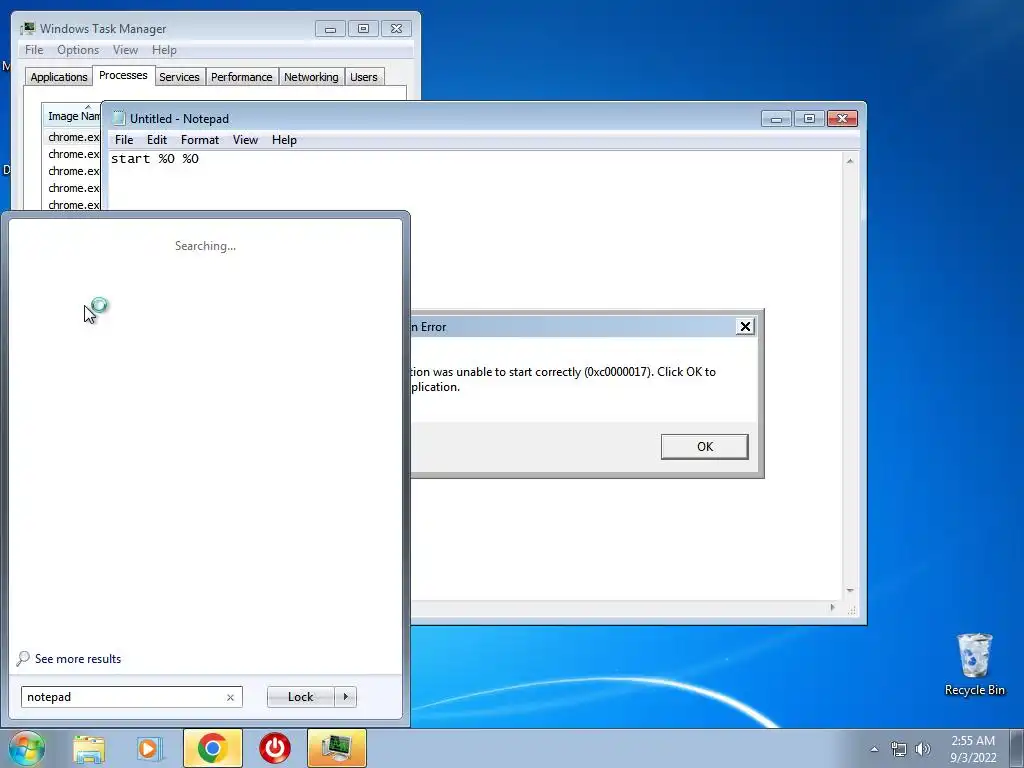Viewport: 1024px width, 768px height.
Task: Close the Untitled Notepad window
Action: pos(842,119)
